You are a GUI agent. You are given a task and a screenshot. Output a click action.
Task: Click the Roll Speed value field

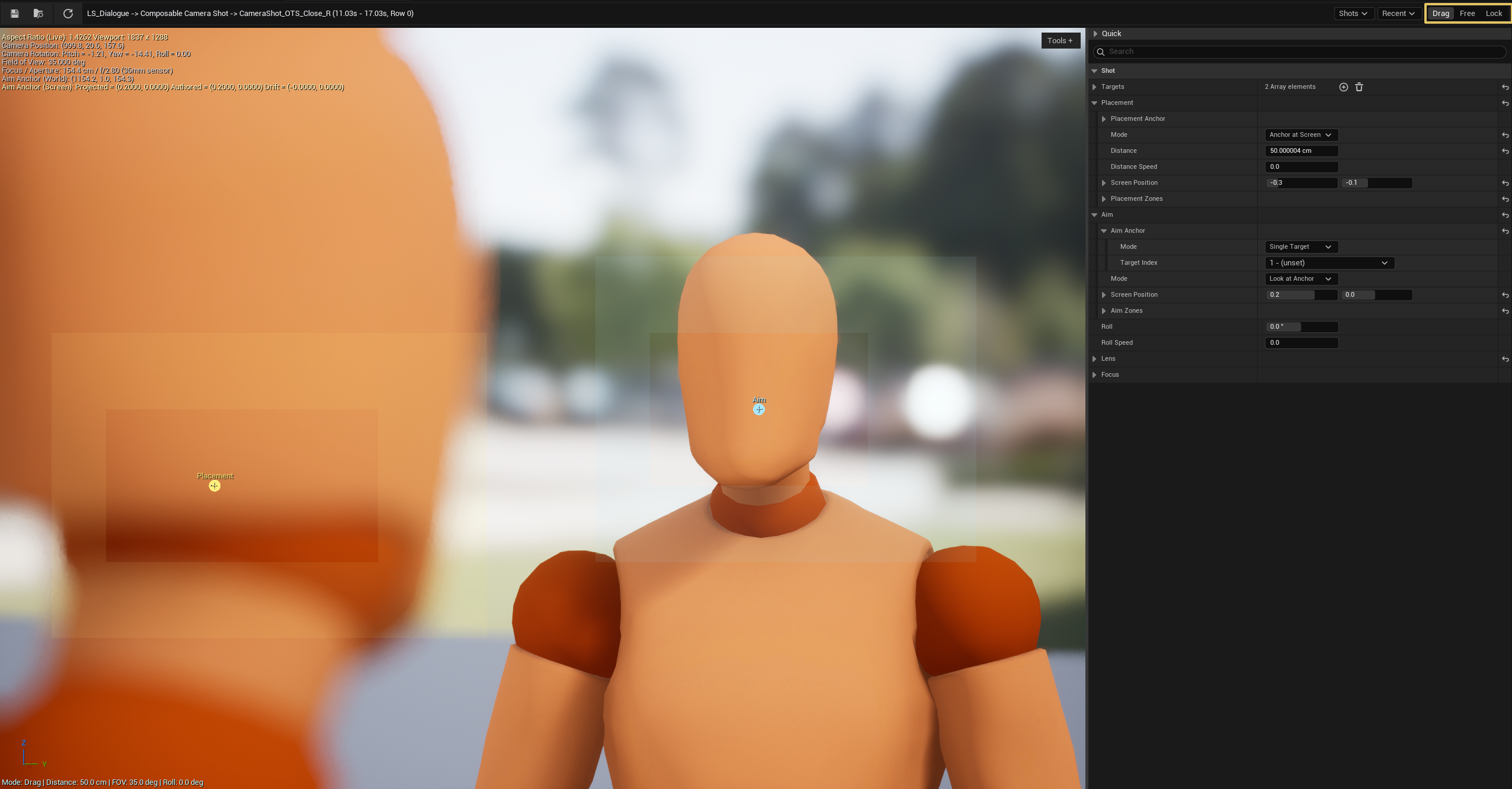pyautogui.click(x=1301, y=343)
